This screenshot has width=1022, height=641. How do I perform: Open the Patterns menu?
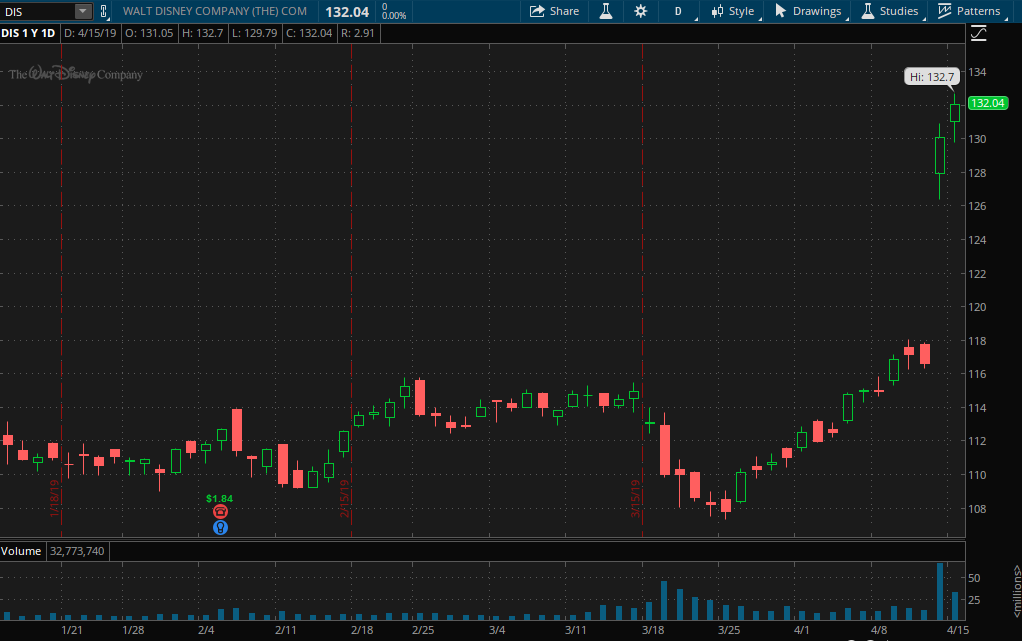coord(969,11)
